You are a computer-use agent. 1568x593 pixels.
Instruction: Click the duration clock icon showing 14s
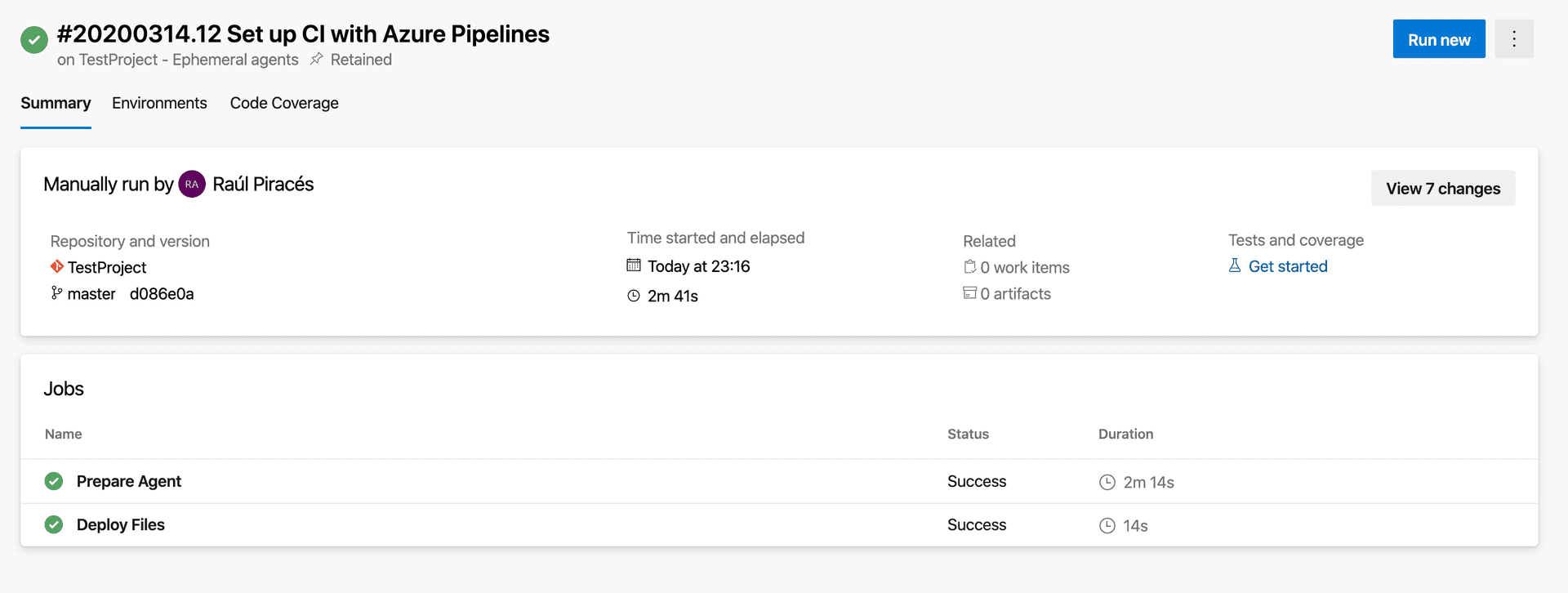pyautogui.click(x=1108, y=525)
